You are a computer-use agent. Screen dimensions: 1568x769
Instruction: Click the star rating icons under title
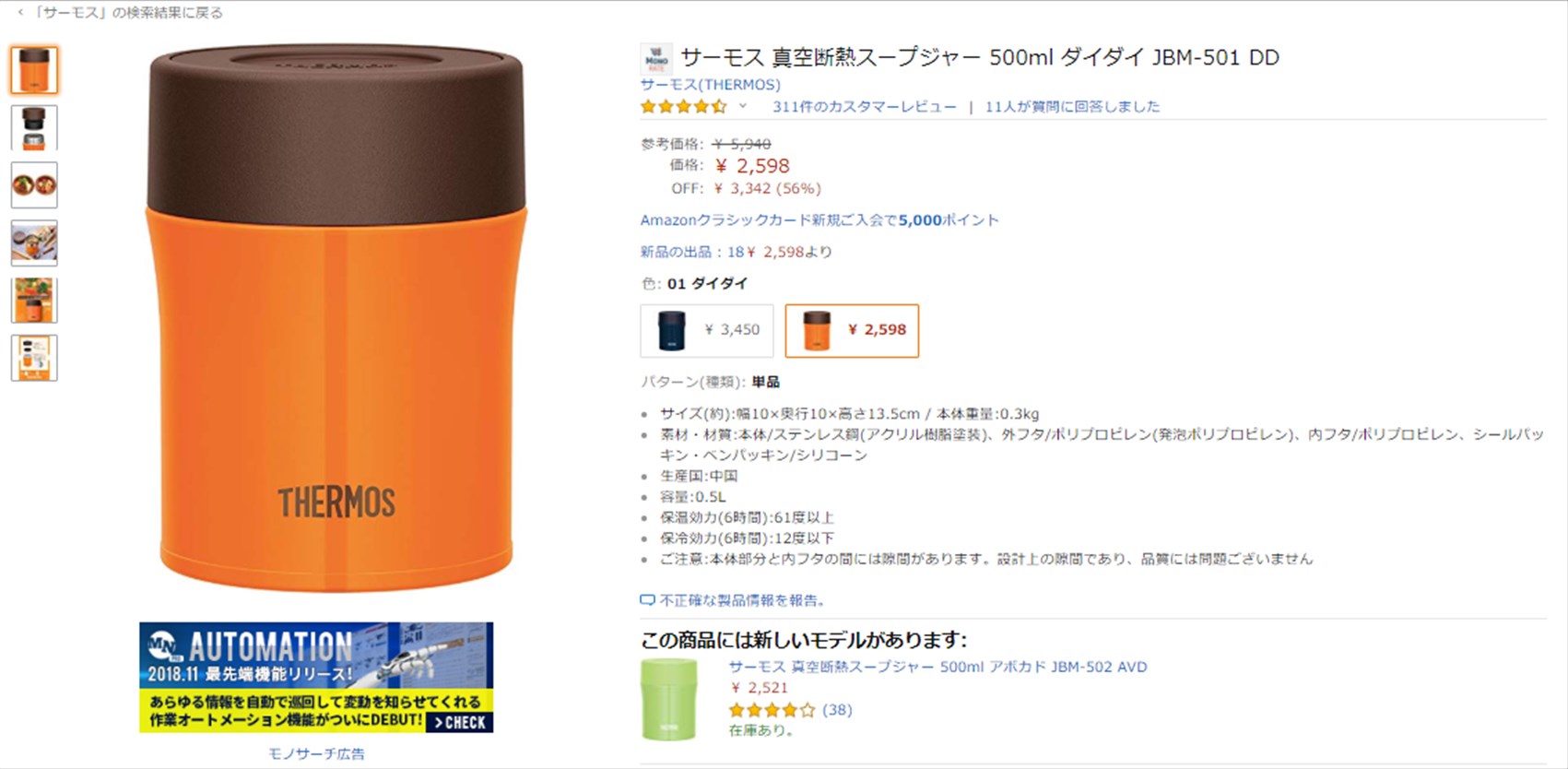[x=684, y=107]
